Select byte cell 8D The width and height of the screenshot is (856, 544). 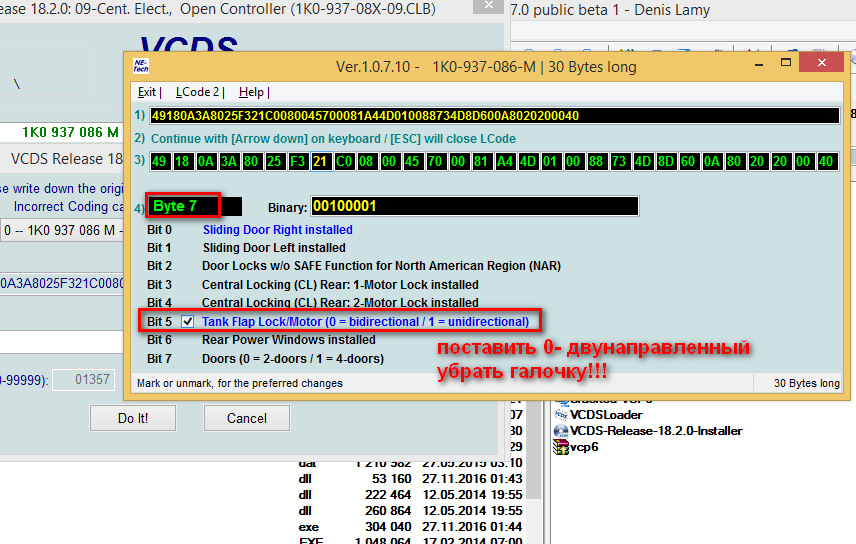click(x=665, y=162)
